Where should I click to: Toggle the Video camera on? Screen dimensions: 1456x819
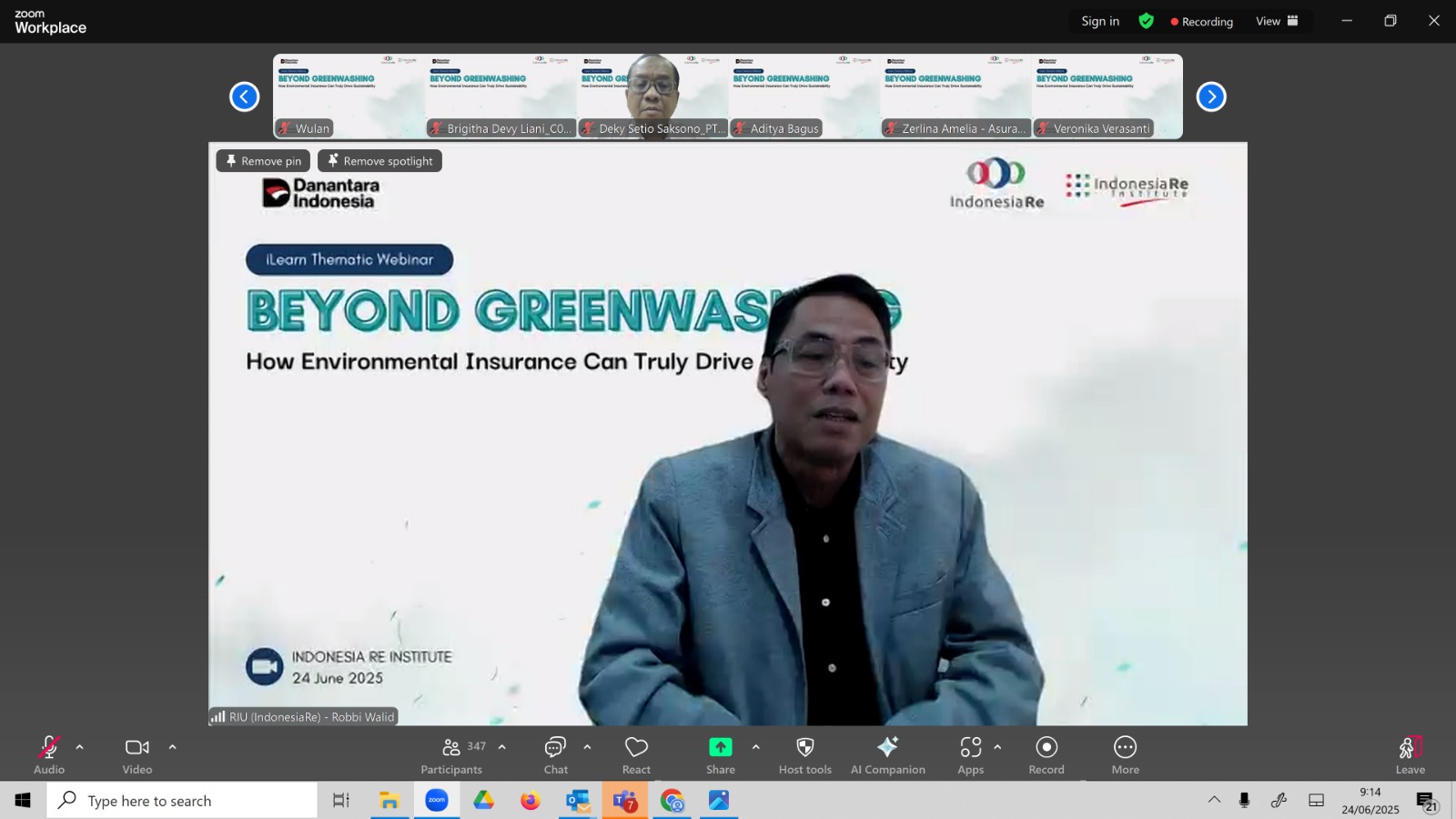coord(137,755)
